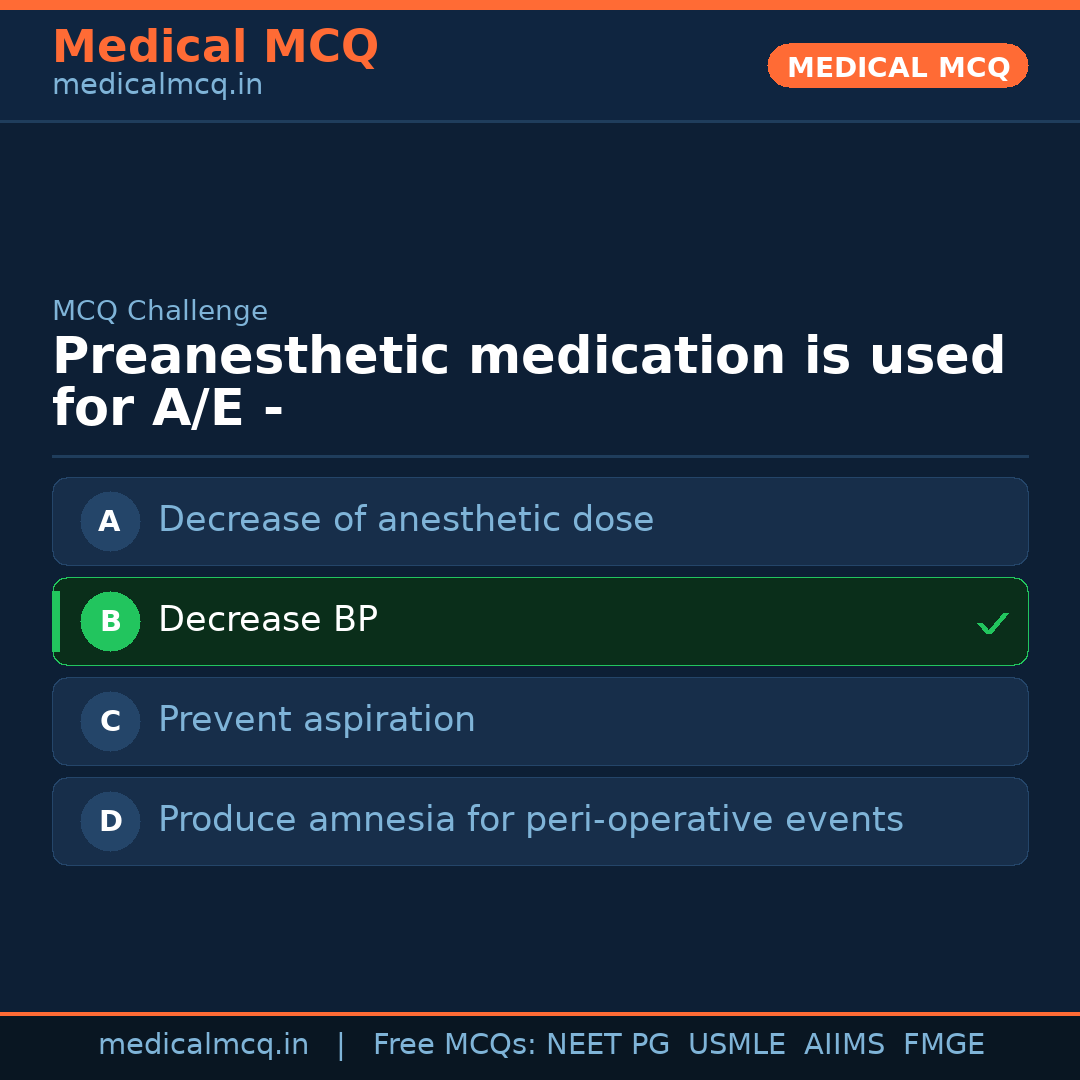This screenshot has width=1080, height=1080.
Task: Click the orange MEDICAL MCQ badge
Action: 897,66
